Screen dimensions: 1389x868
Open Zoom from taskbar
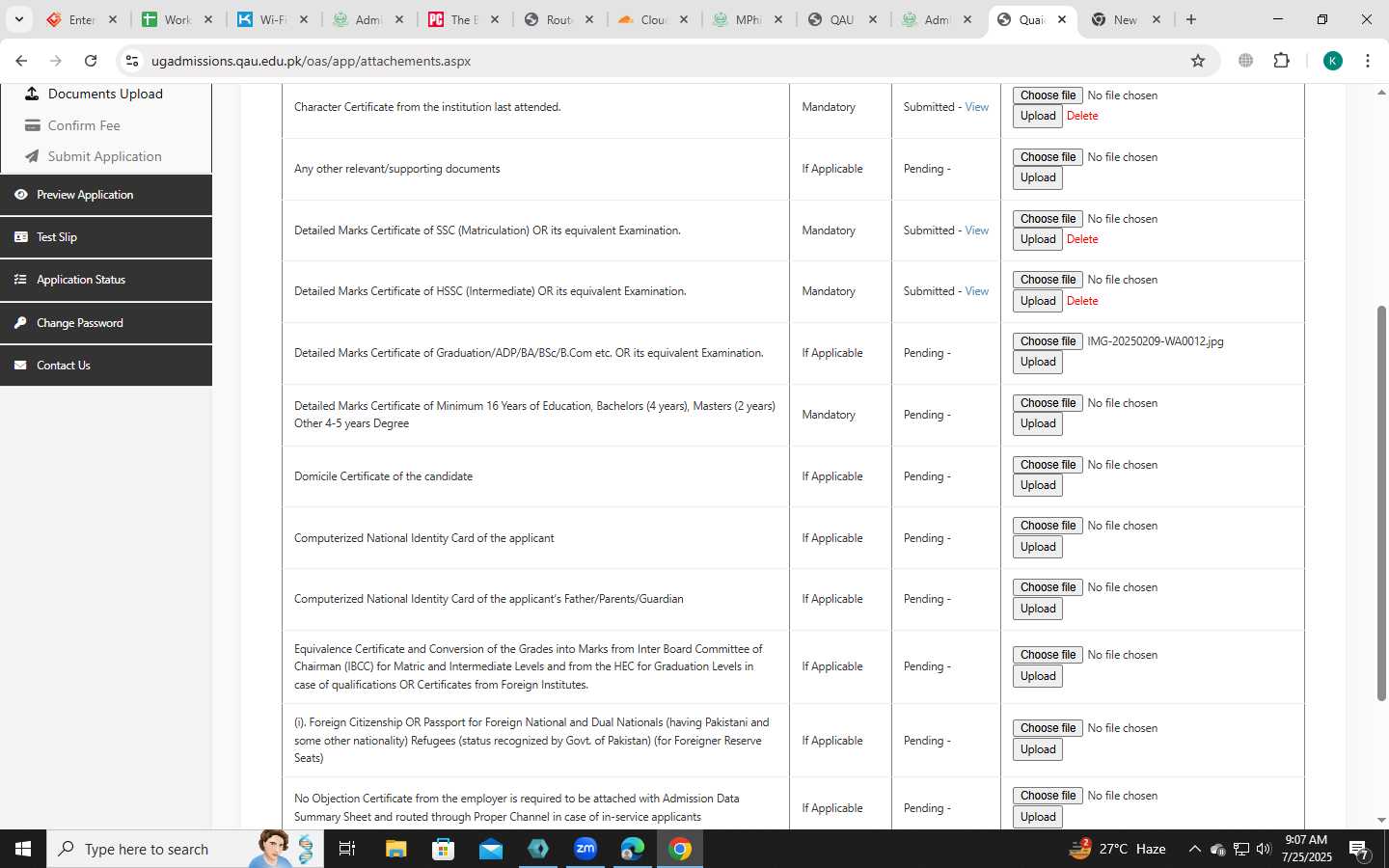(586, 849)
